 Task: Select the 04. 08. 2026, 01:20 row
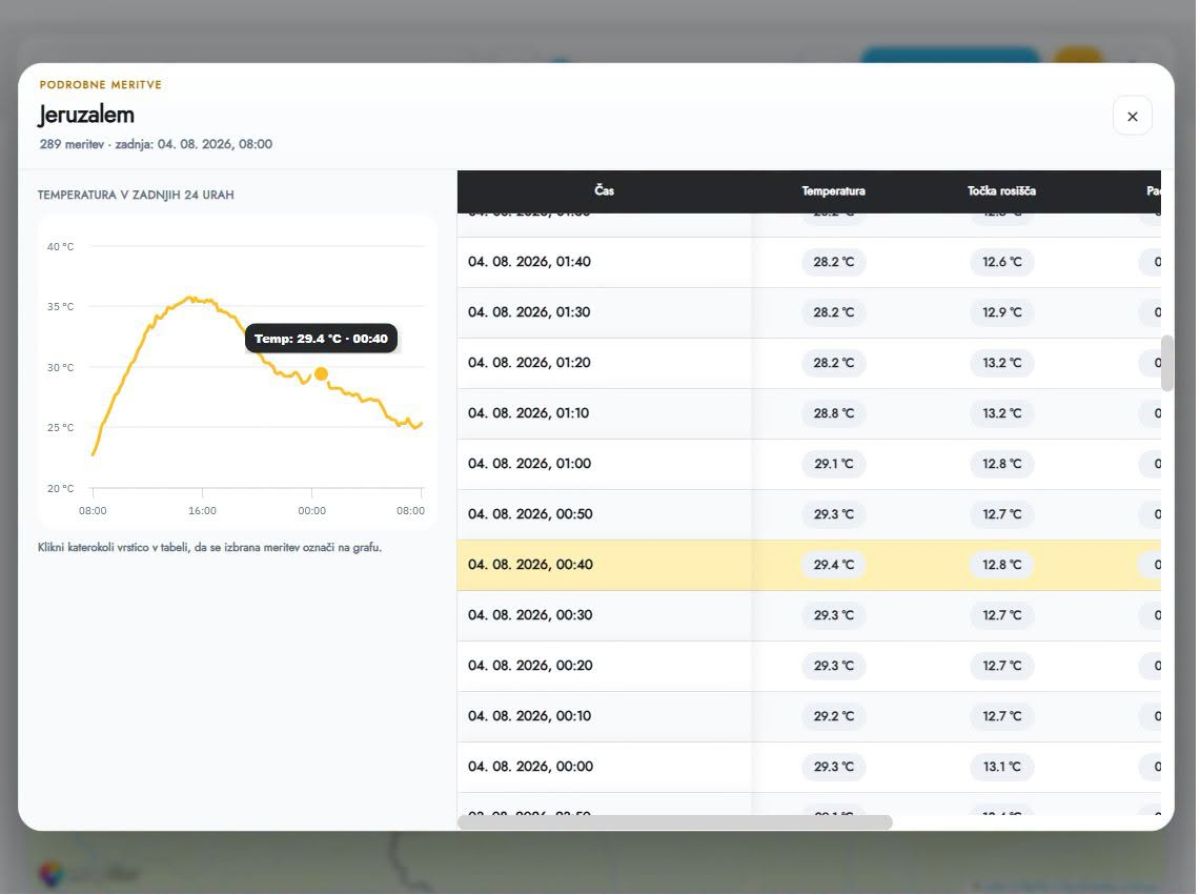(809, 363)
